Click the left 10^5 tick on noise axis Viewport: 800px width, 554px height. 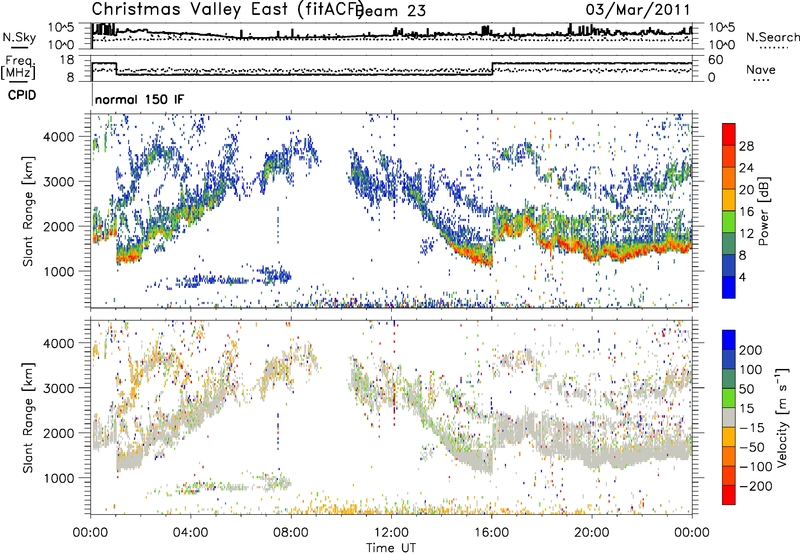(61, 27)
